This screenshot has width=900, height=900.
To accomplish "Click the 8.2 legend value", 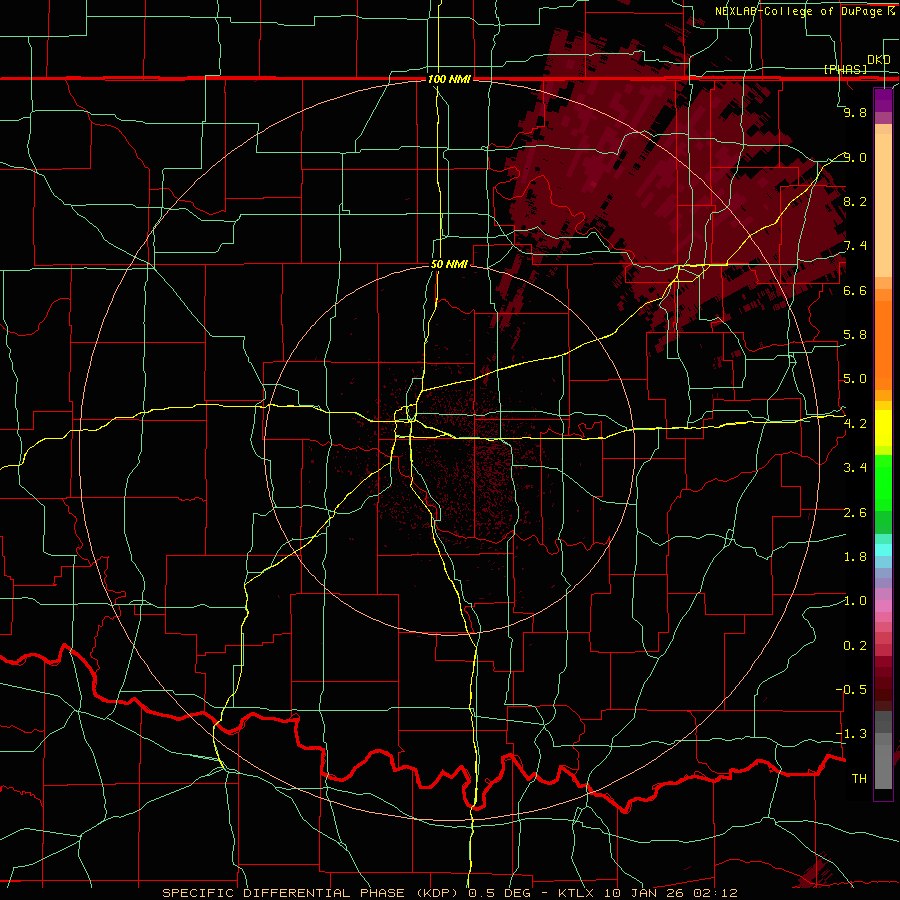I will point(855,201).
